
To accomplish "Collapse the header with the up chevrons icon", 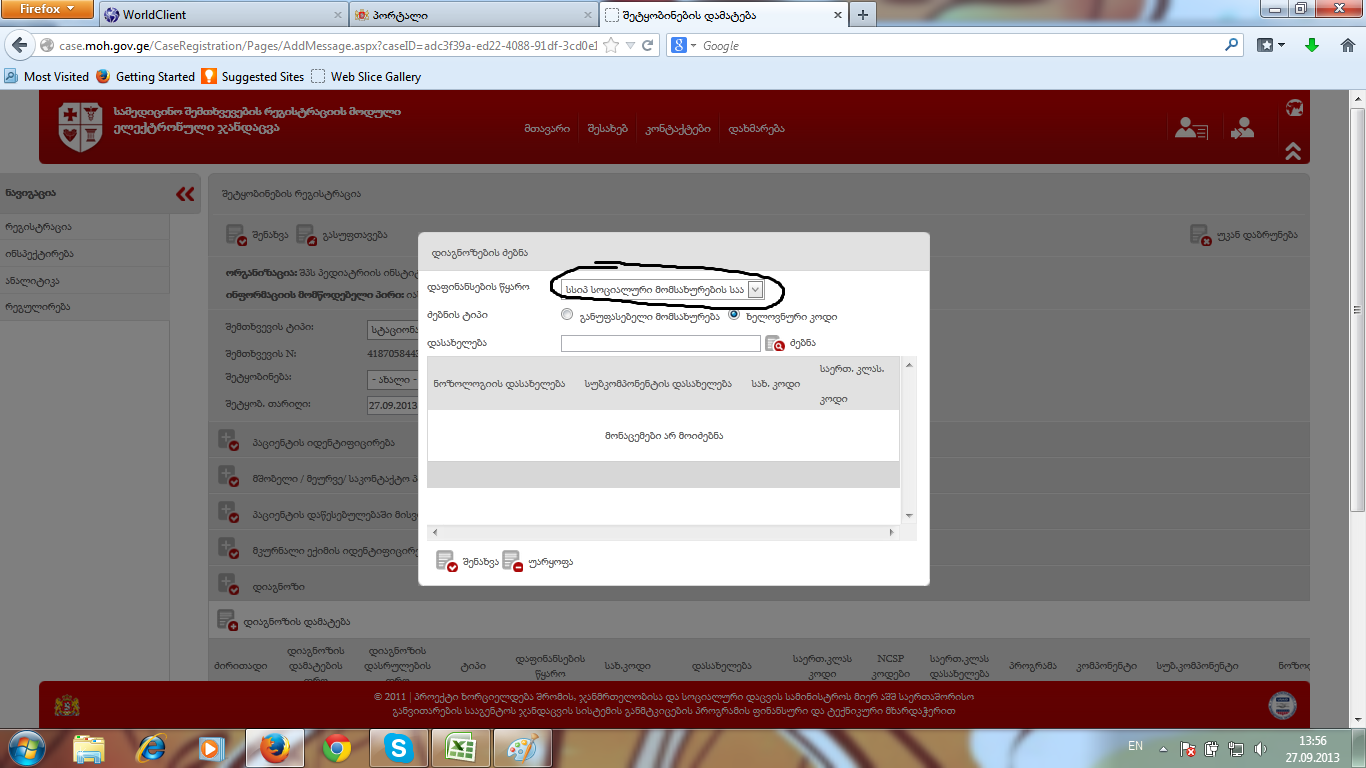I will (x=1293, y=151).
